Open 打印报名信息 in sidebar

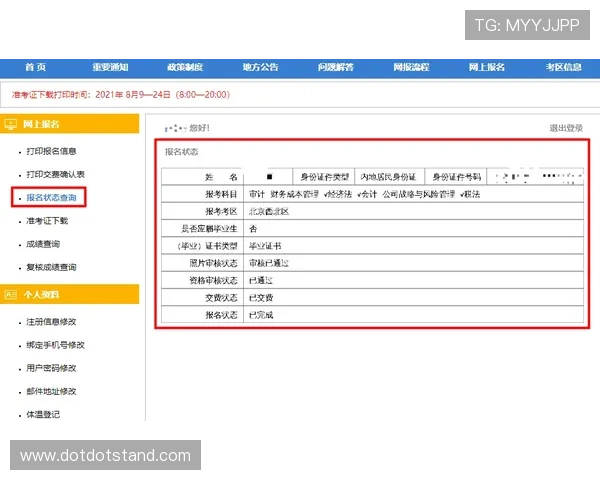click(x=51, y=151)
